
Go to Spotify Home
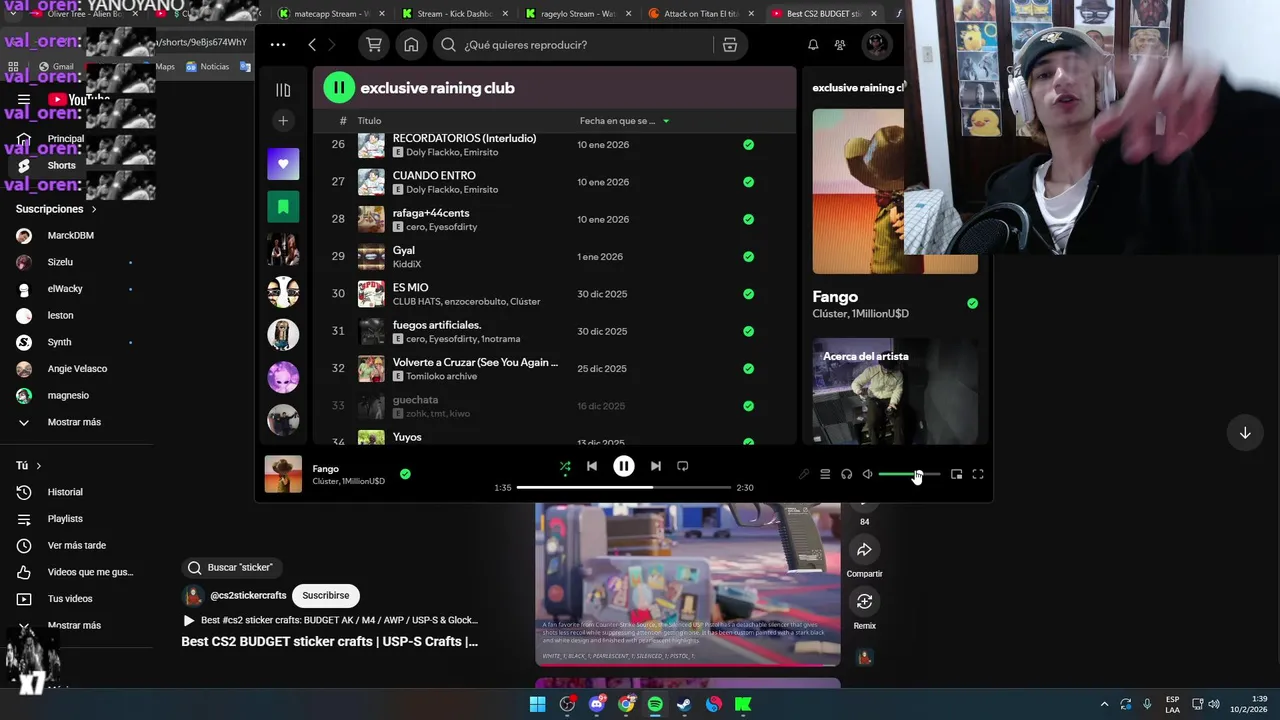tap(411, 45)
